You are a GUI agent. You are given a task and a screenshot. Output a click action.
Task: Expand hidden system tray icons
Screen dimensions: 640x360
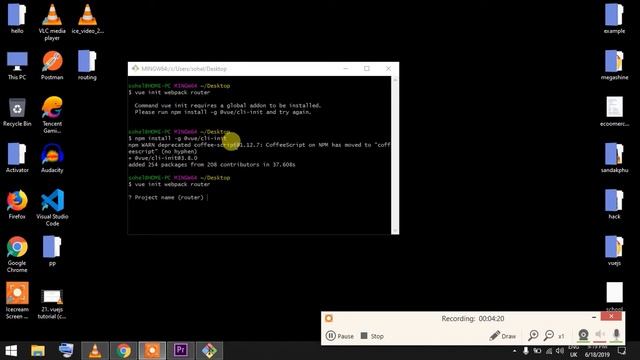tap(514, 351)
